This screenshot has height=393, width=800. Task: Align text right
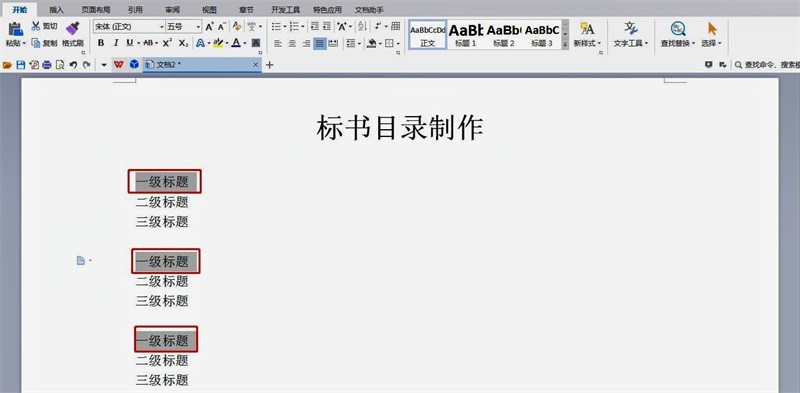coord(306,43)
